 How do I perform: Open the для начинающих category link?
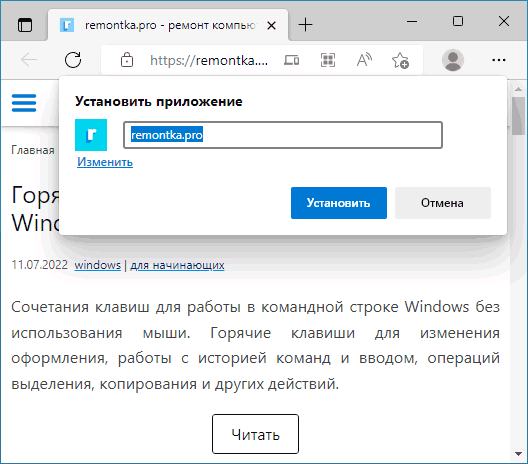point(177,265)
